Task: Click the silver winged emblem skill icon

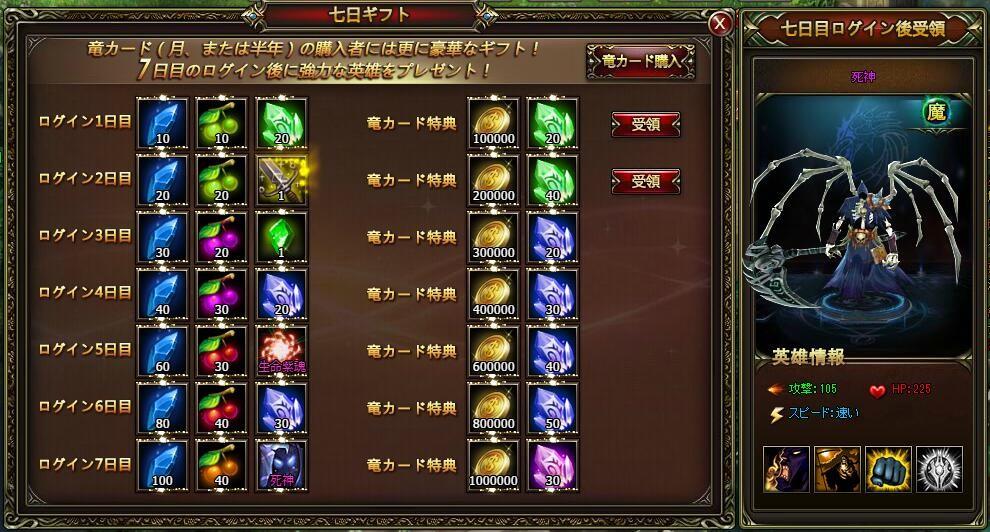Action: point(939,469)
